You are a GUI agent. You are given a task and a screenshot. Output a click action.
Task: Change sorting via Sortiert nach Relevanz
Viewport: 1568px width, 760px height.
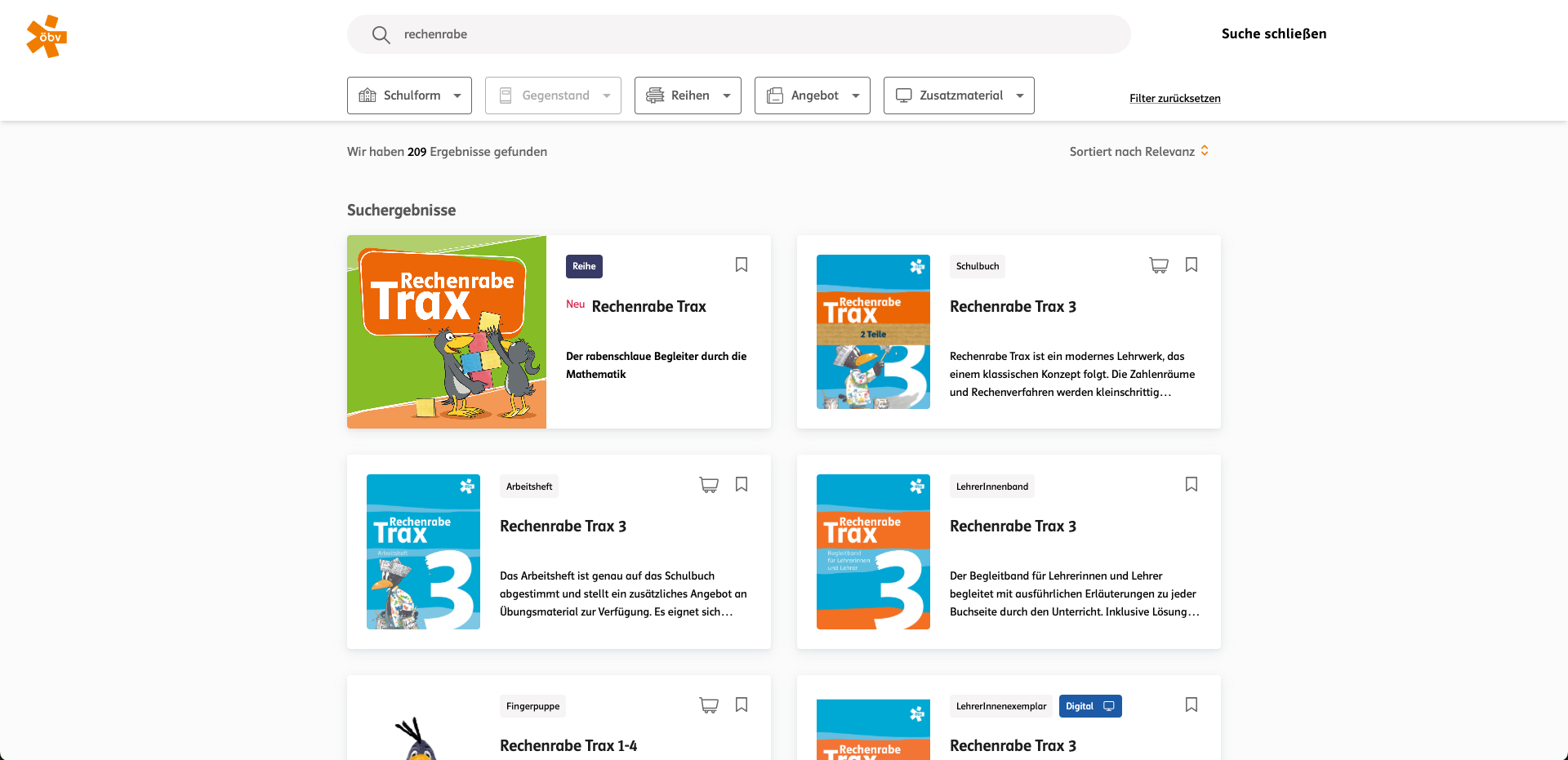click(x=1139, y=152)
